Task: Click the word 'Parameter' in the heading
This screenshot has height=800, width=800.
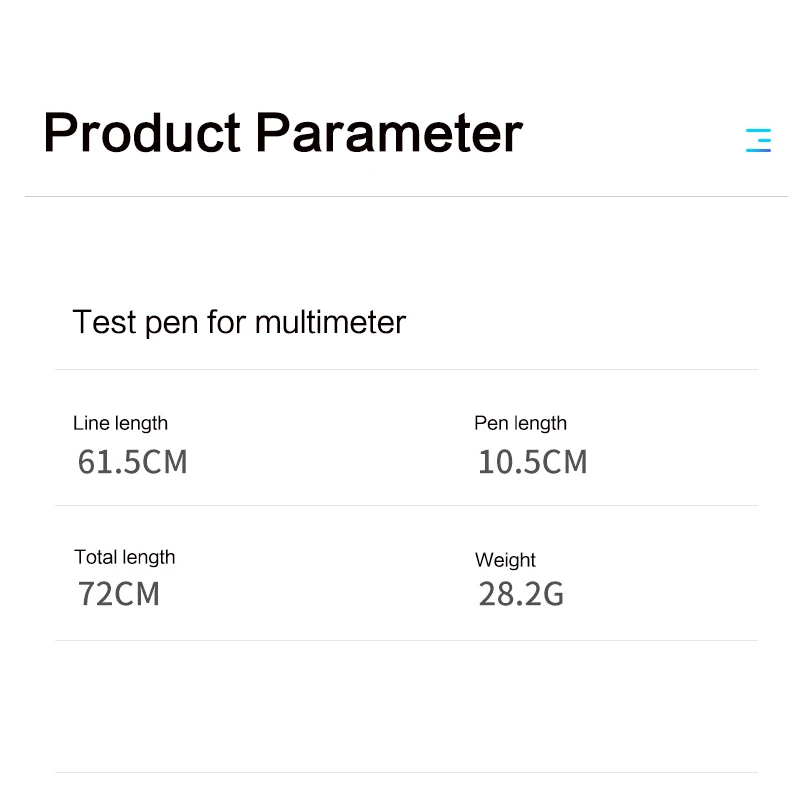Action: tap(389, 134)
